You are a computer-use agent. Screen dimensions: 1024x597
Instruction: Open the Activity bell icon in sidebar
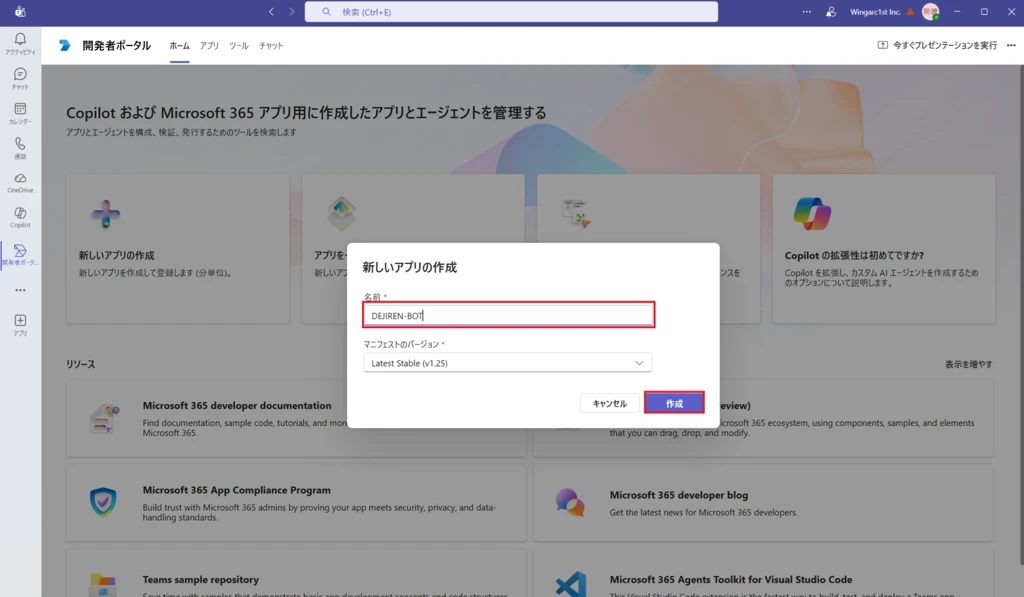pos(20,42)
